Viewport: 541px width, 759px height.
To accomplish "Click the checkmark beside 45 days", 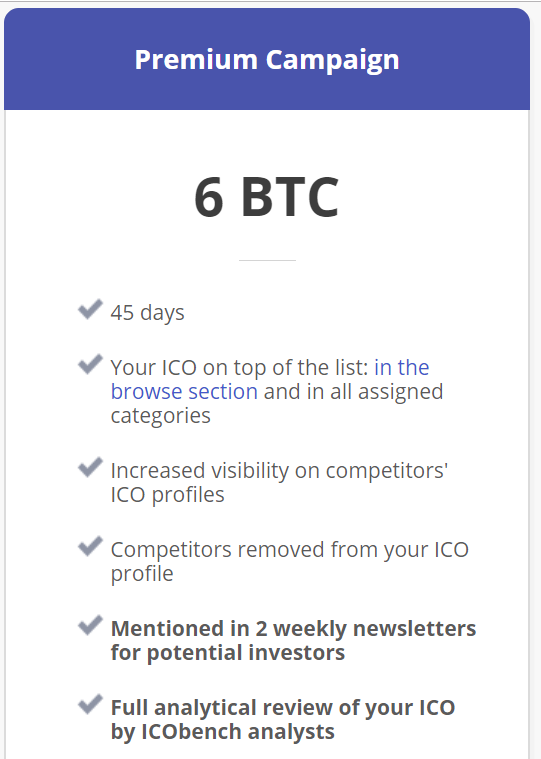I will coord(90,309).
